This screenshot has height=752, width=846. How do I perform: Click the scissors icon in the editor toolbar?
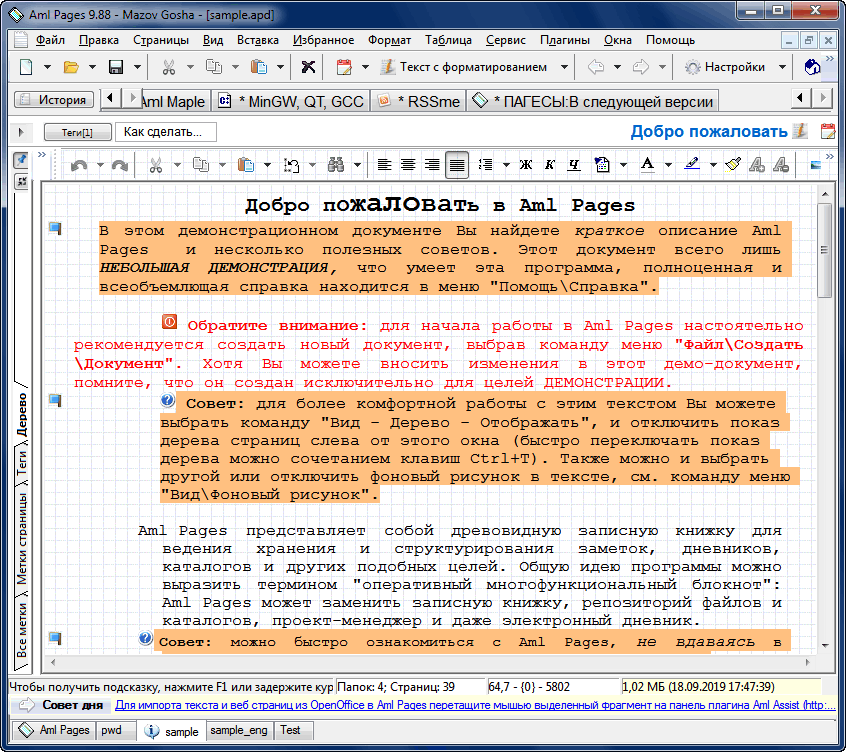click(156, 165)
